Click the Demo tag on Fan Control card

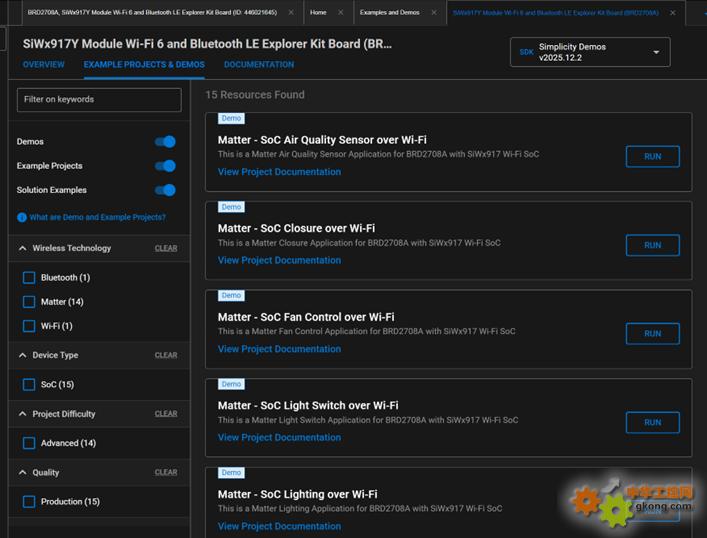[231, 295]
